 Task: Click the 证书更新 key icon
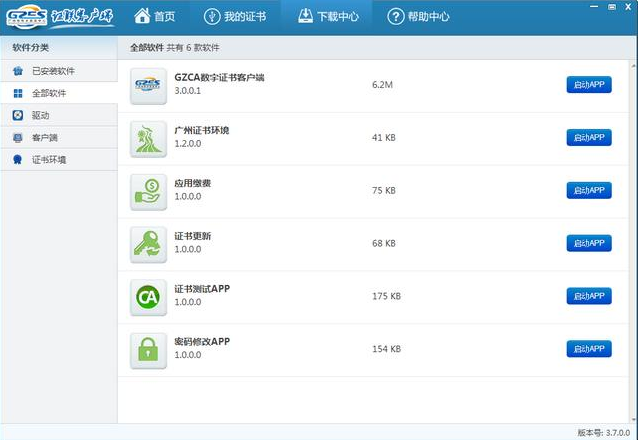tap(148, 245)
